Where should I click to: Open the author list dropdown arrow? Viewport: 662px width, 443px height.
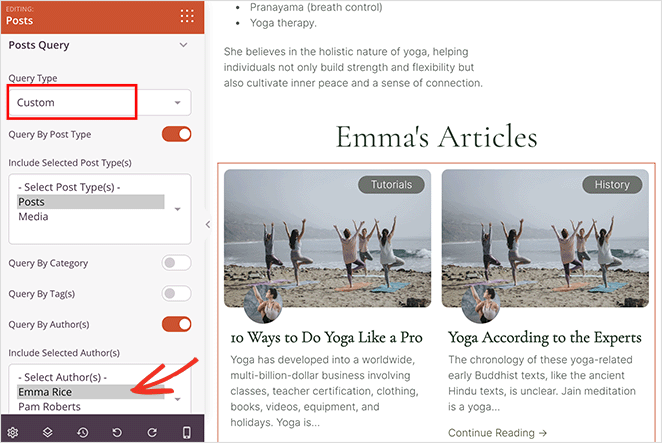(x=178, y=399)
